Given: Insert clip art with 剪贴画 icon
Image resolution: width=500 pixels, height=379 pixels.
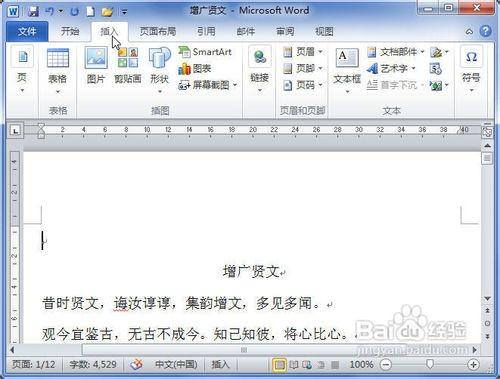Looking at the screenshot, I should [x=128, y=65].
